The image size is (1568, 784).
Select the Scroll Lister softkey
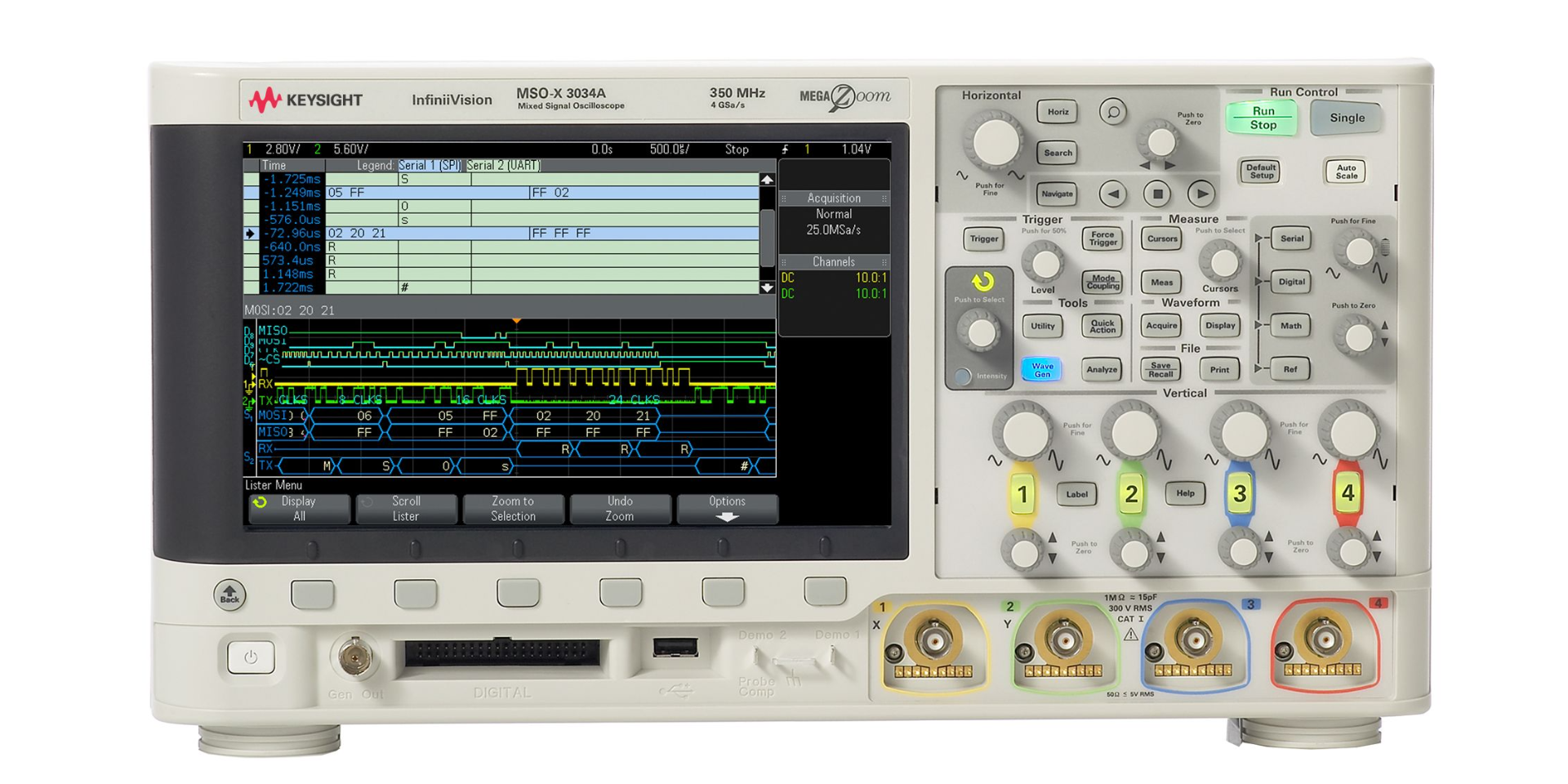tap(406, 508)
